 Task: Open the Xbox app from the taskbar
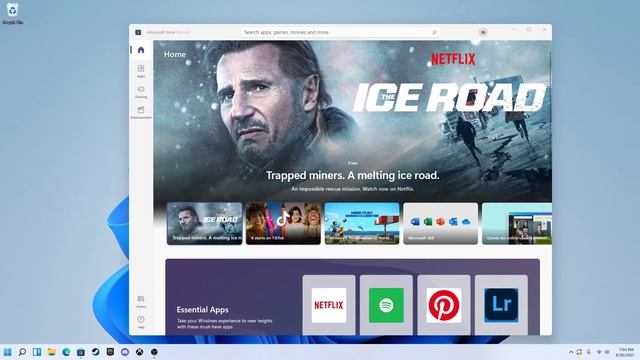pyautogui.click(x=140, y=352)
